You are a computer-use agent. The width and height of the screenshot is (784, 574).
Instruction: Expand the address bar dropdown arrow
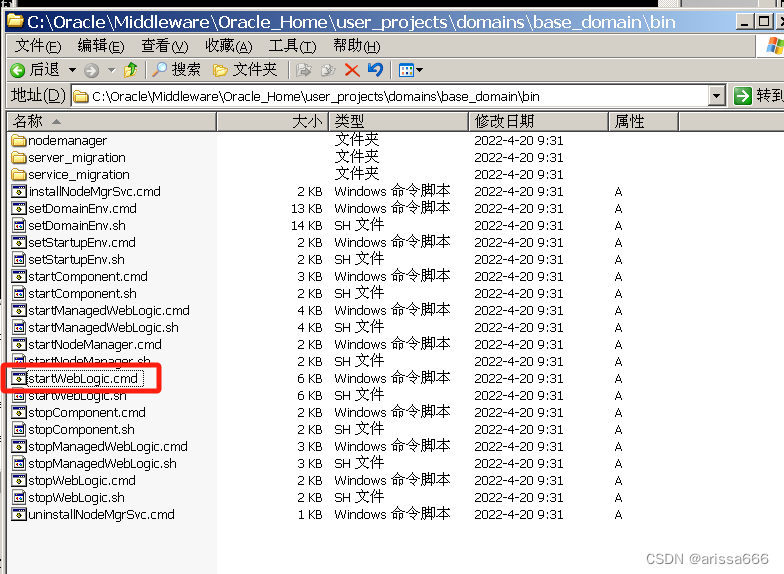tap(717, 96)
